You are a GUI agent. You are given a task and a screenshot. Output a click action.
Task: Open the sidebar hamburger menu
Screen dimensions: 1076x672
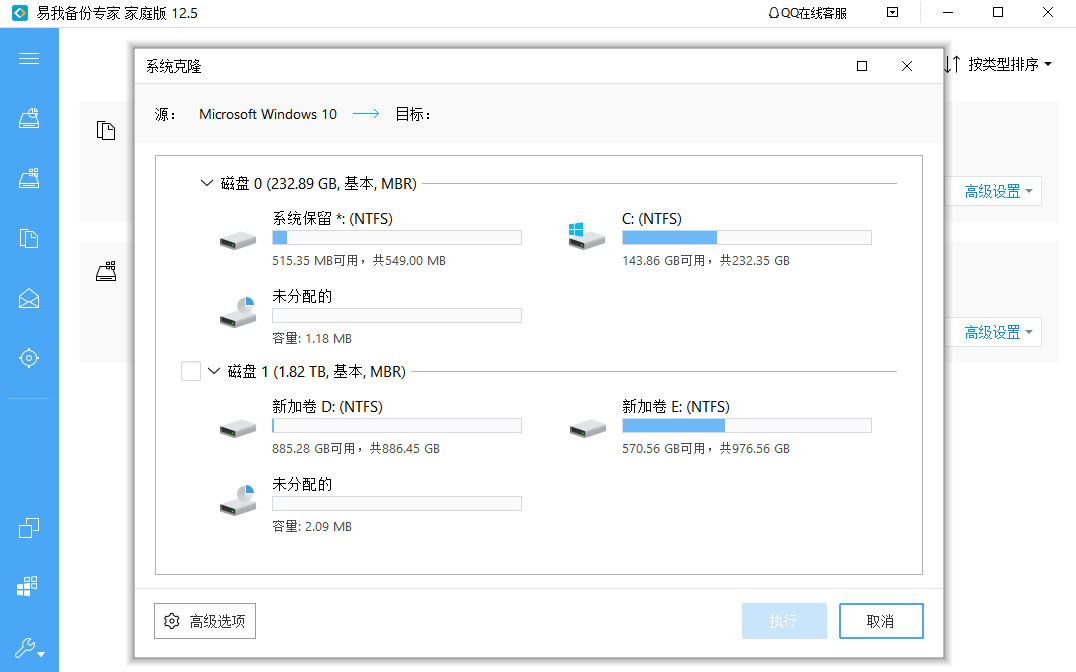29,58
